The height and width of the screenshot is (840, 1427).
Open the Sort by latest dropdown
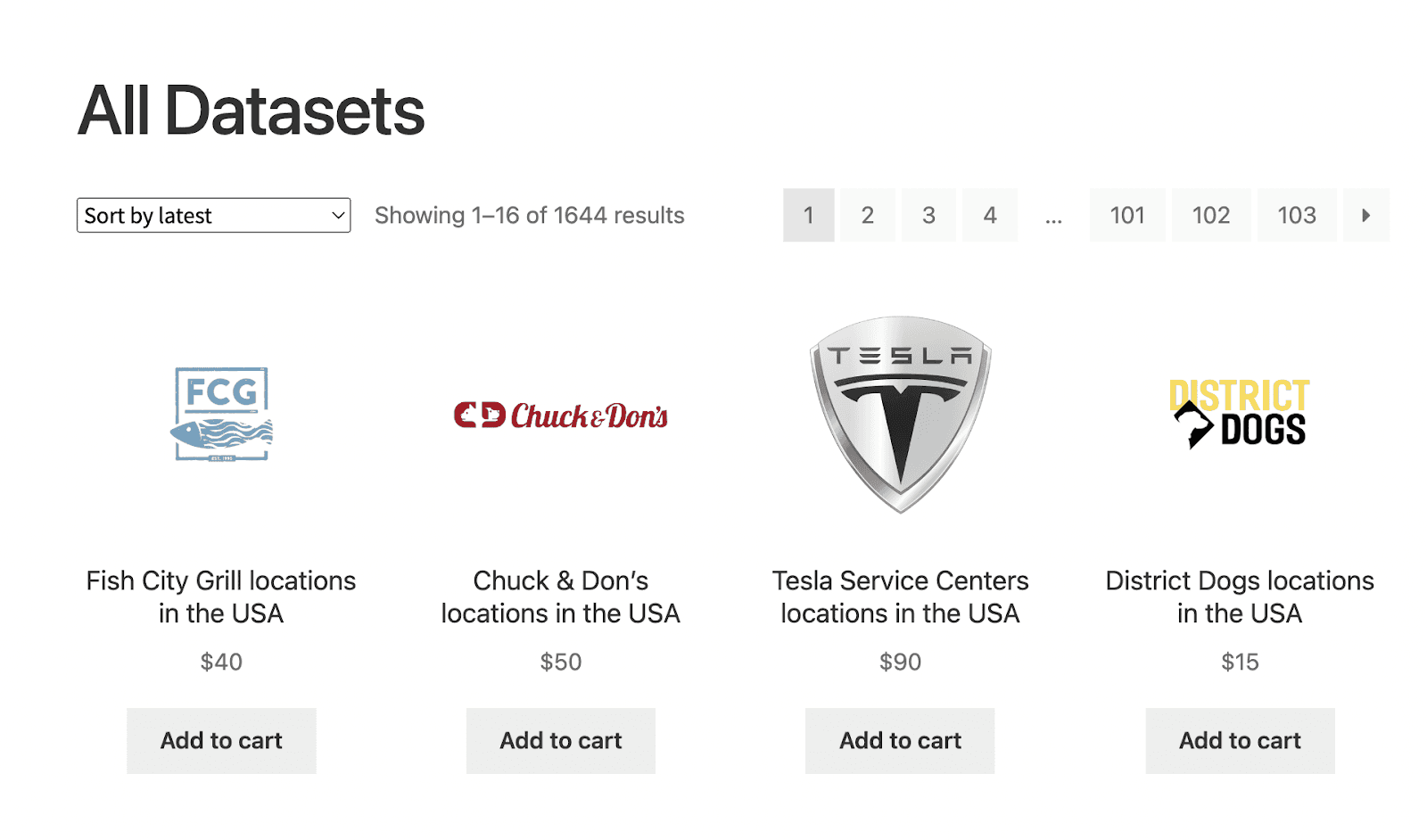click(214, 215)
